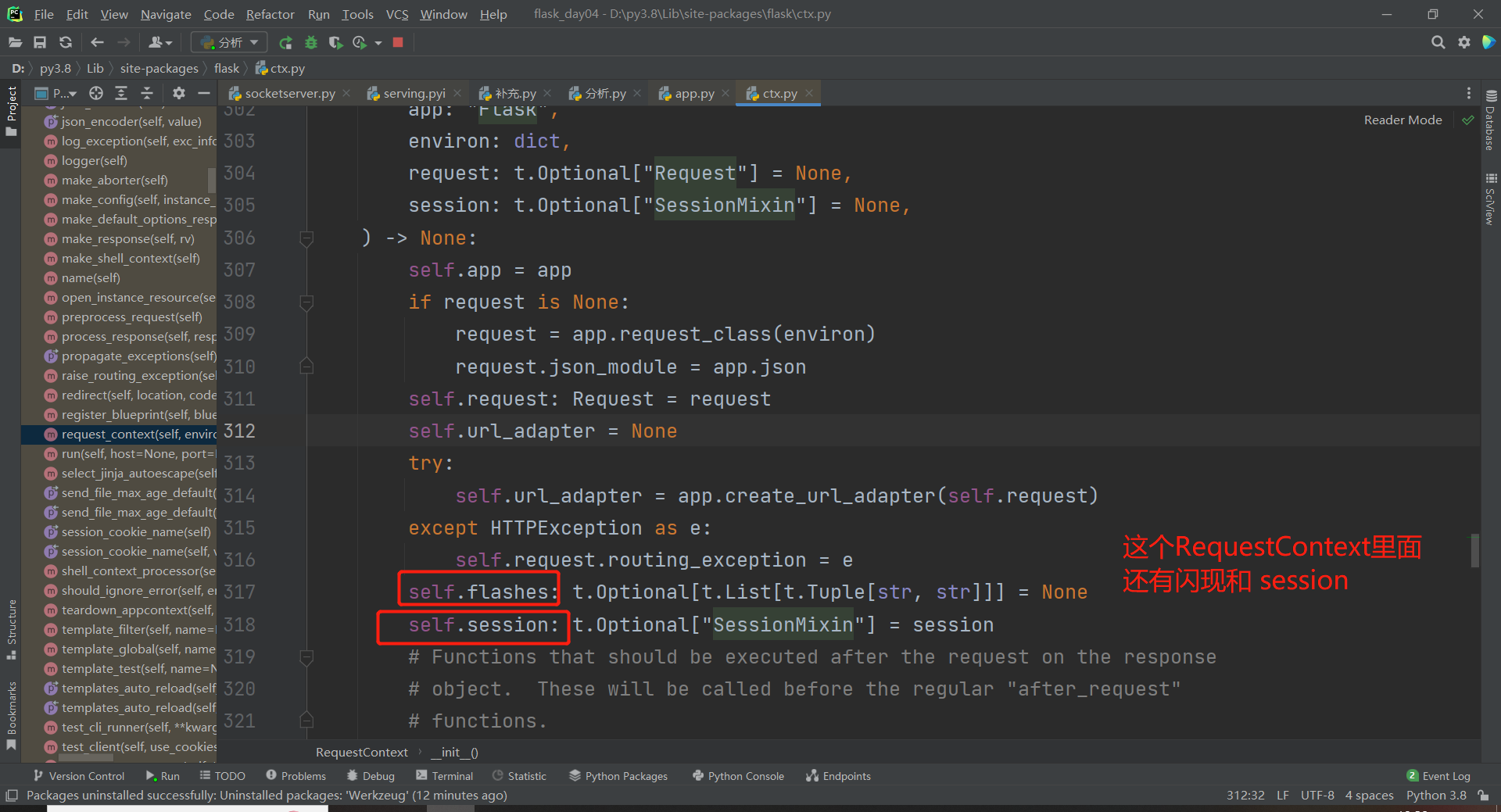Open the Version Control tool window

(79, 776)
